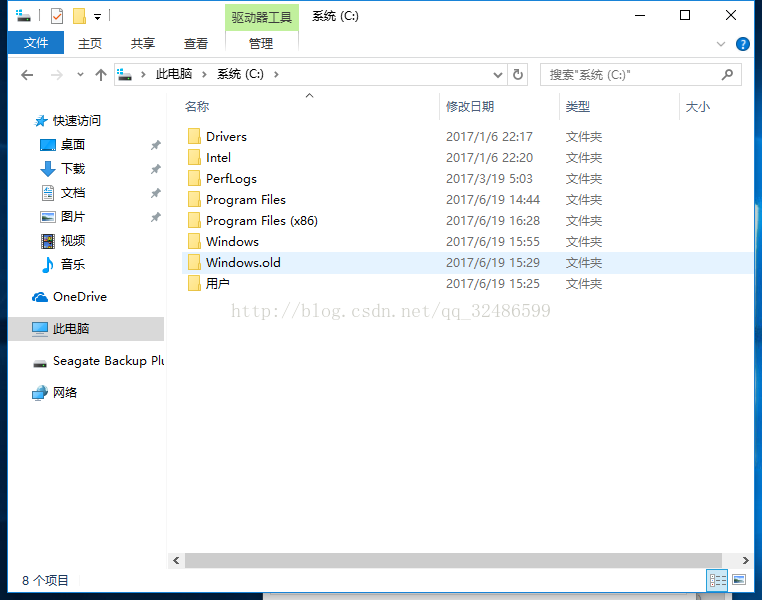Open OneDrive in the navigation pane
Image resolution: width=762 pixels, height=600 pixels.
point(79,296)
